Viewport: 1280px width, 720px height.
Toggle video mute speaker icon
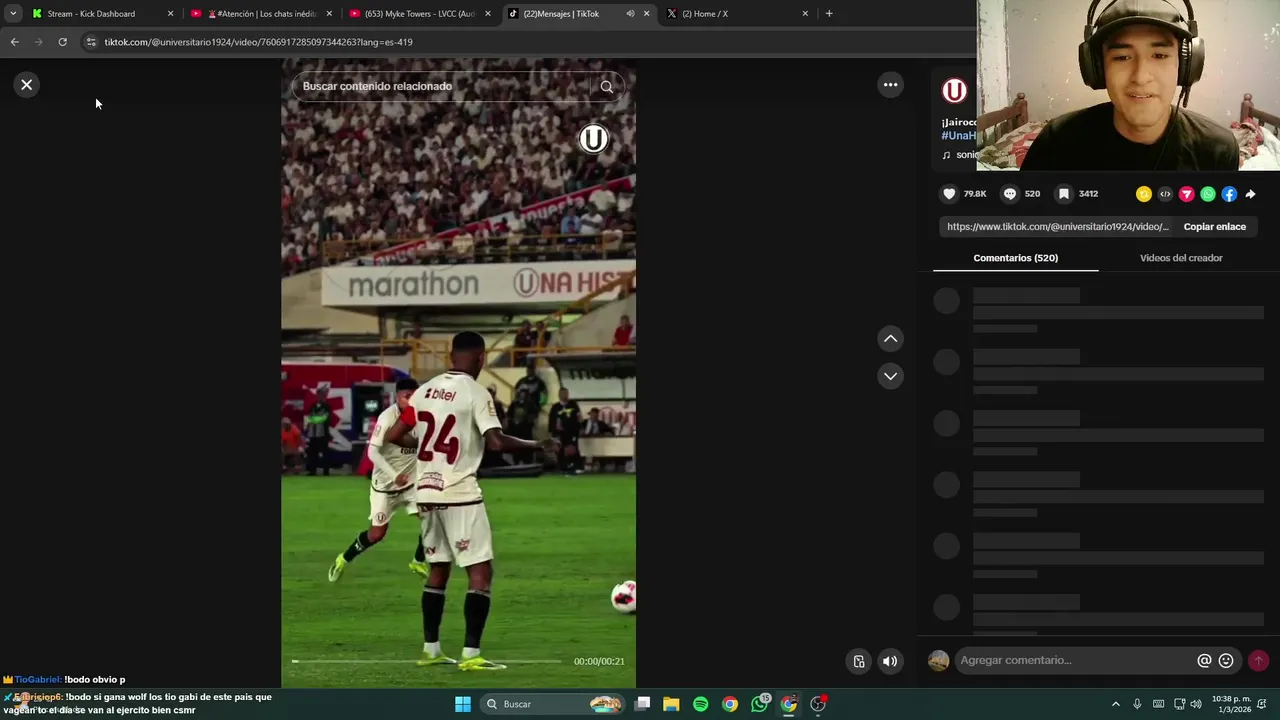click(890, 661)
